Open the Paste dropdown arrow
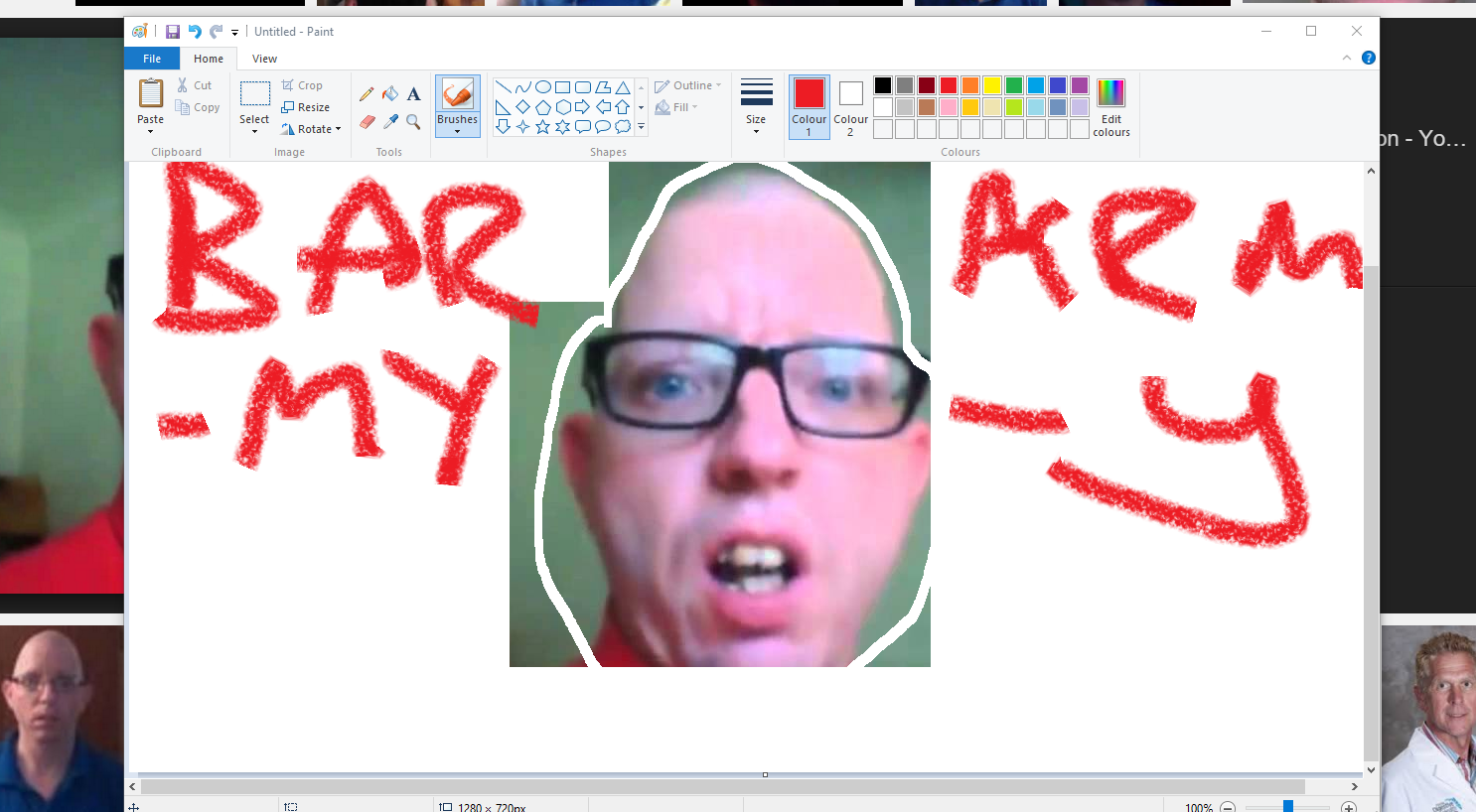Viewport: 1476px width, 812px height. (151, 131)
